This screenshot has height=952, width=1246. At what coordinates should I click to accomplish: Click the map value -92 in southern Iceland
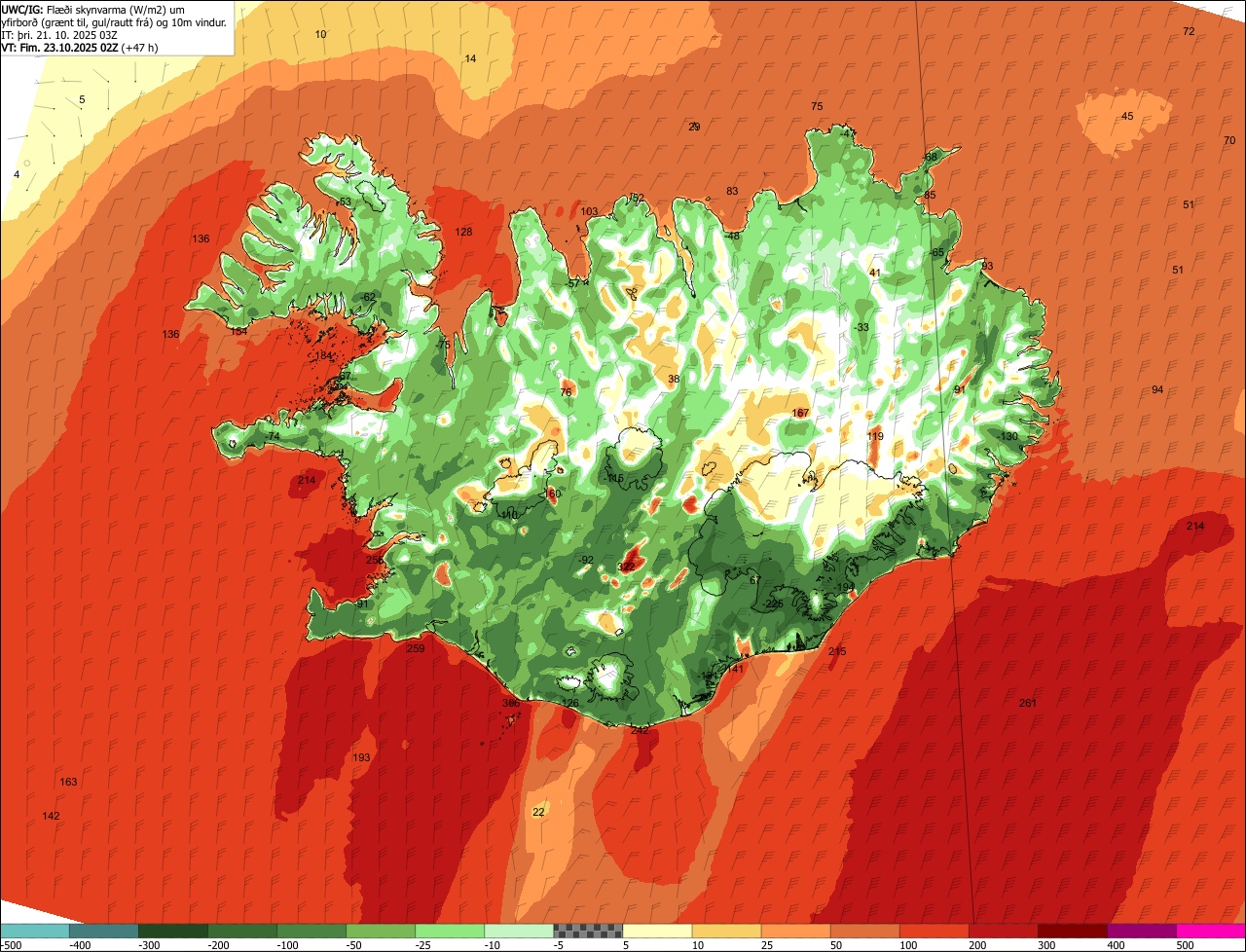586,560
